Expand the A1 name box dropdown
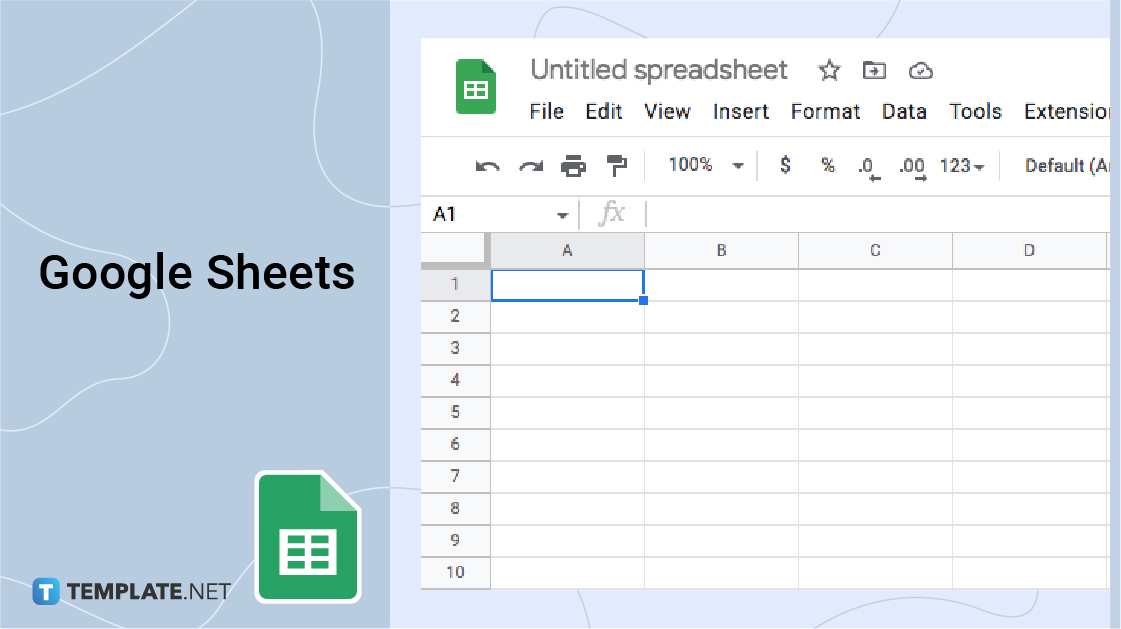Image resolution: width=1121 pixels, height=629 pixels. (x=563, y=215)
